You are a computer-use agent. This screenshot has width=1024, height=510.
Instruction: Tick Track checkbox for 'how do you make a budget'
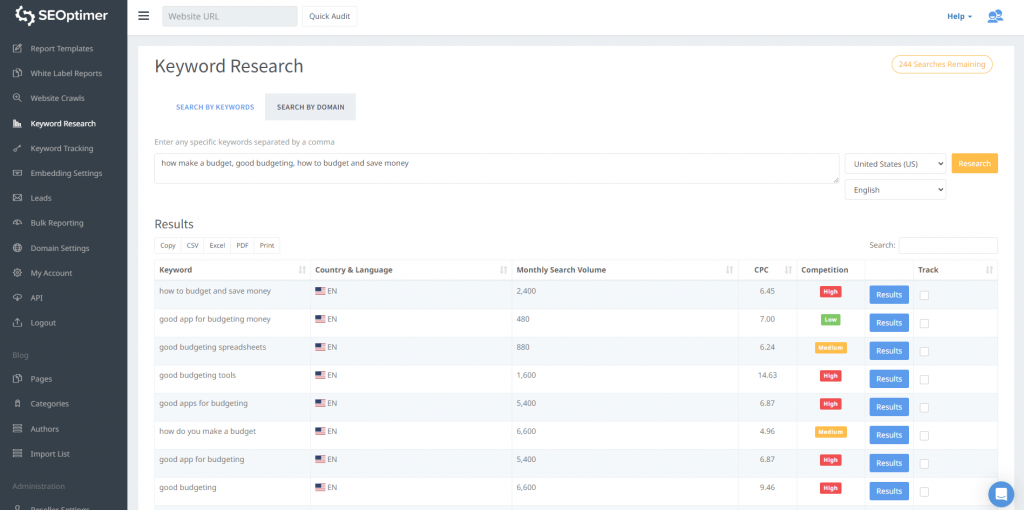[924, 435]
